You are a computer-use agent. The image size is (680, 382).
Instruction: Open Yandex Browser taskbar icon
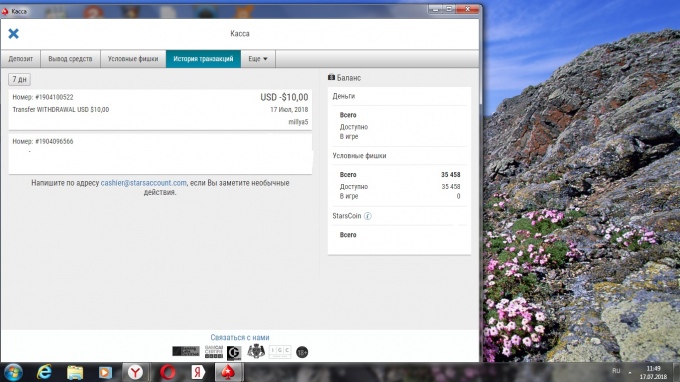[135, 372]
